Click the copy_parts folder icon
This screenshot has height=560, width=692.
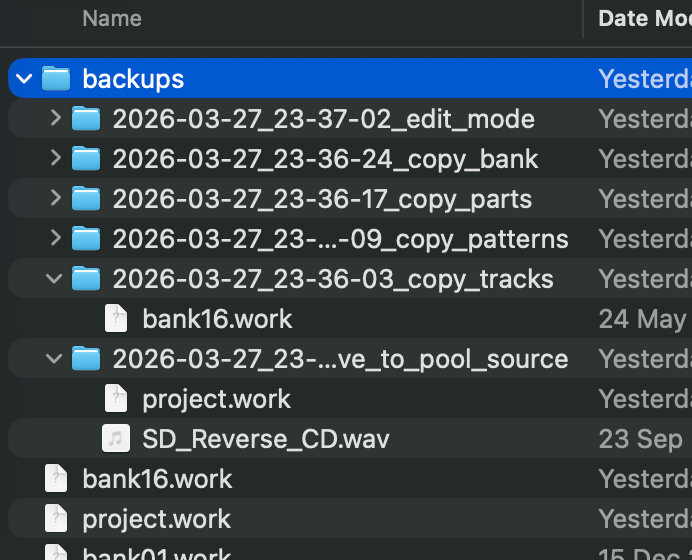87,199
